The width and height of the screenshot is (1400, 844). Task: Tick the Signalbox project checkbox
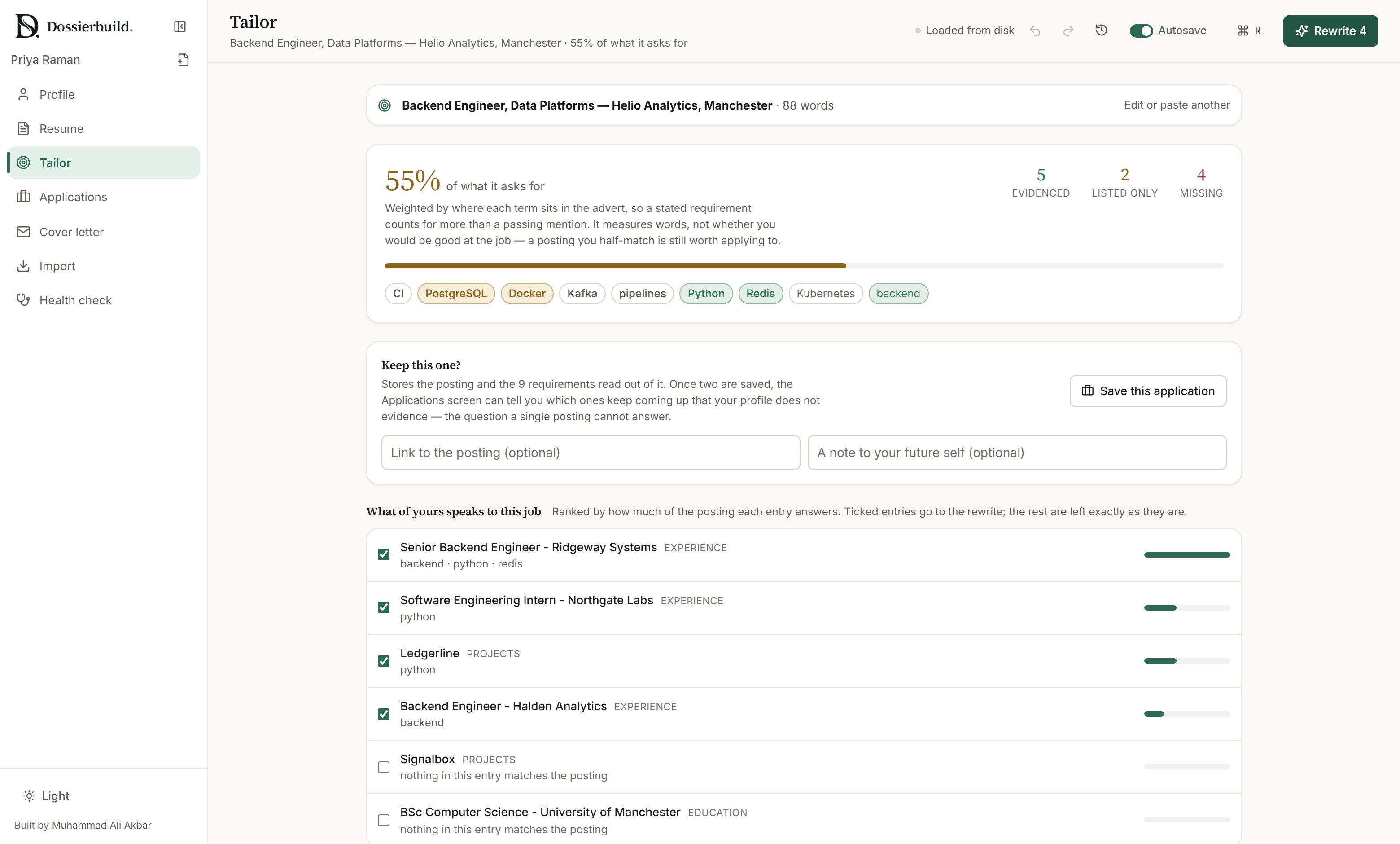[x=384, y=767]
